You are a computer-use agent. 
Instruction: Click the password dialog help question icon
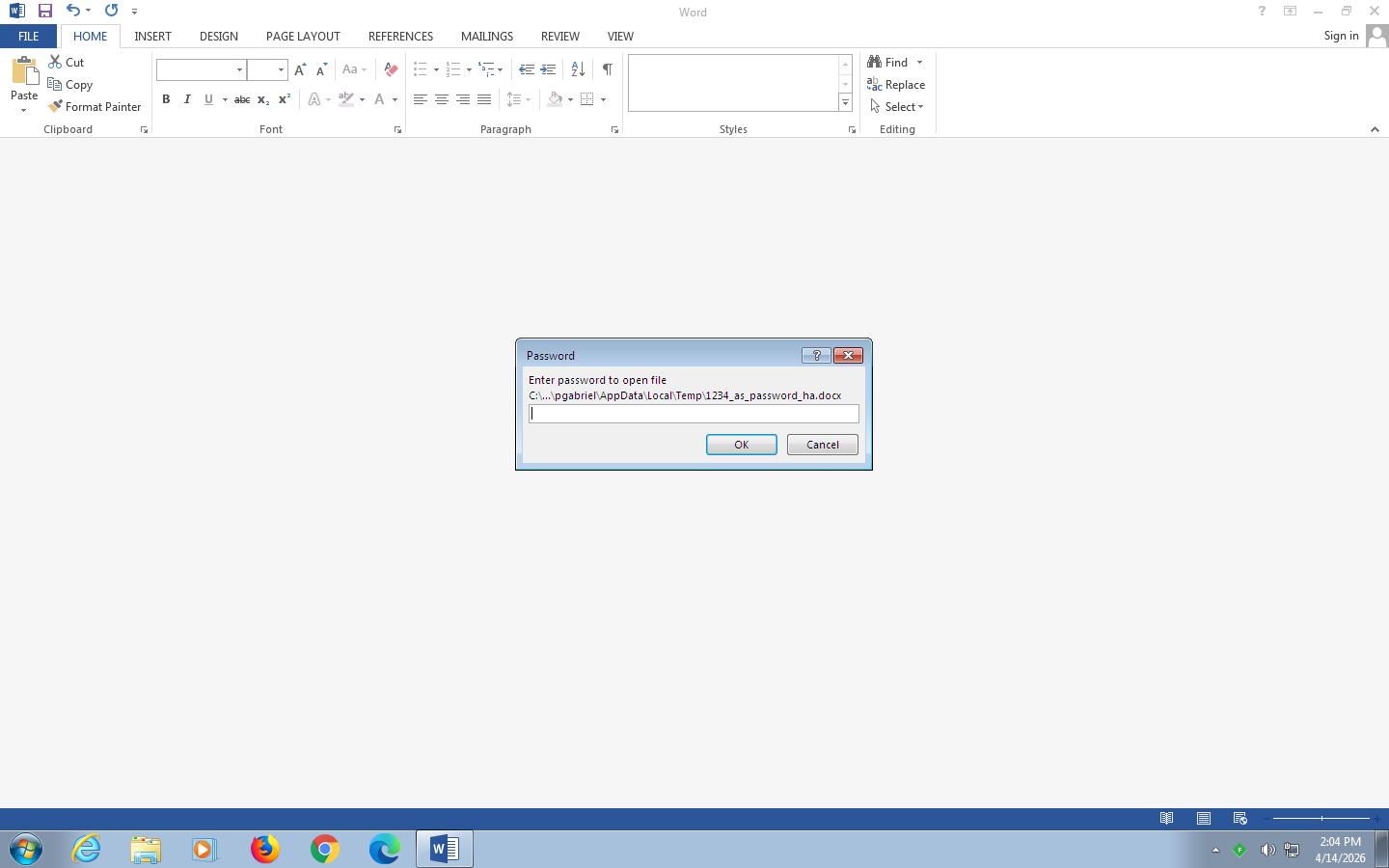[x=816, y=356]
